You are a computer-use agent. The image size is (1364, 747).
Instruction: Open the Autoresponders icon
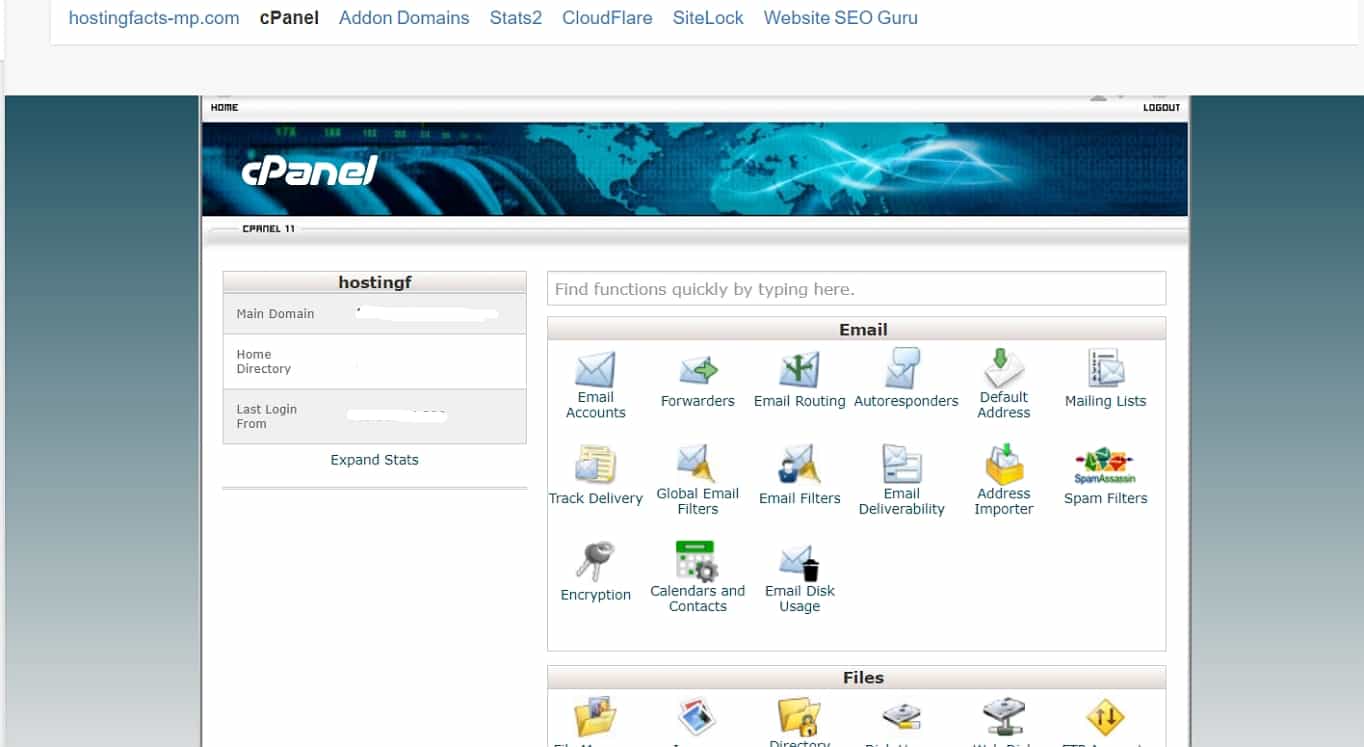coord(903,369)
